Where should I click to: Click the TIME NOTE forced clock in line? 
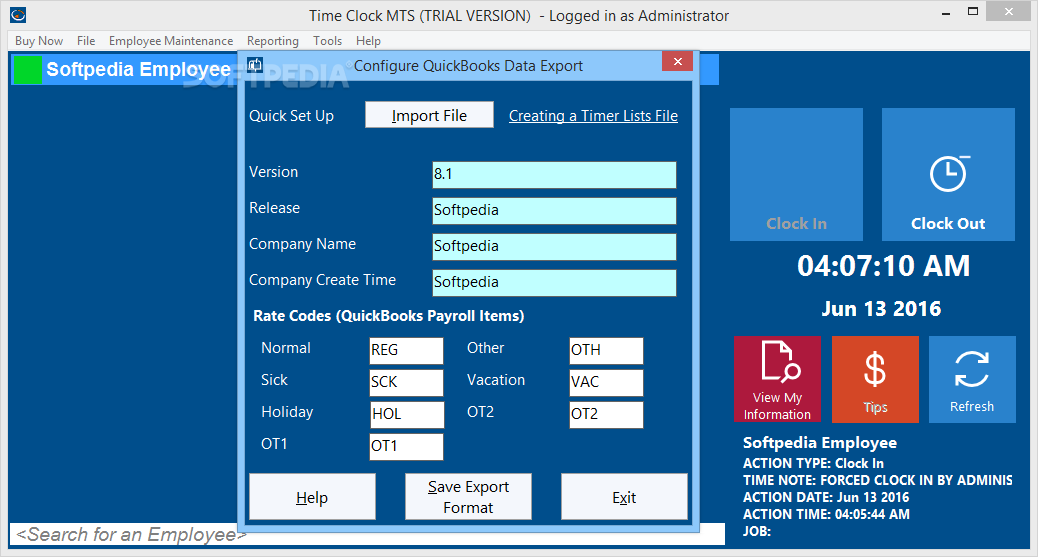[x=878, y=480]
